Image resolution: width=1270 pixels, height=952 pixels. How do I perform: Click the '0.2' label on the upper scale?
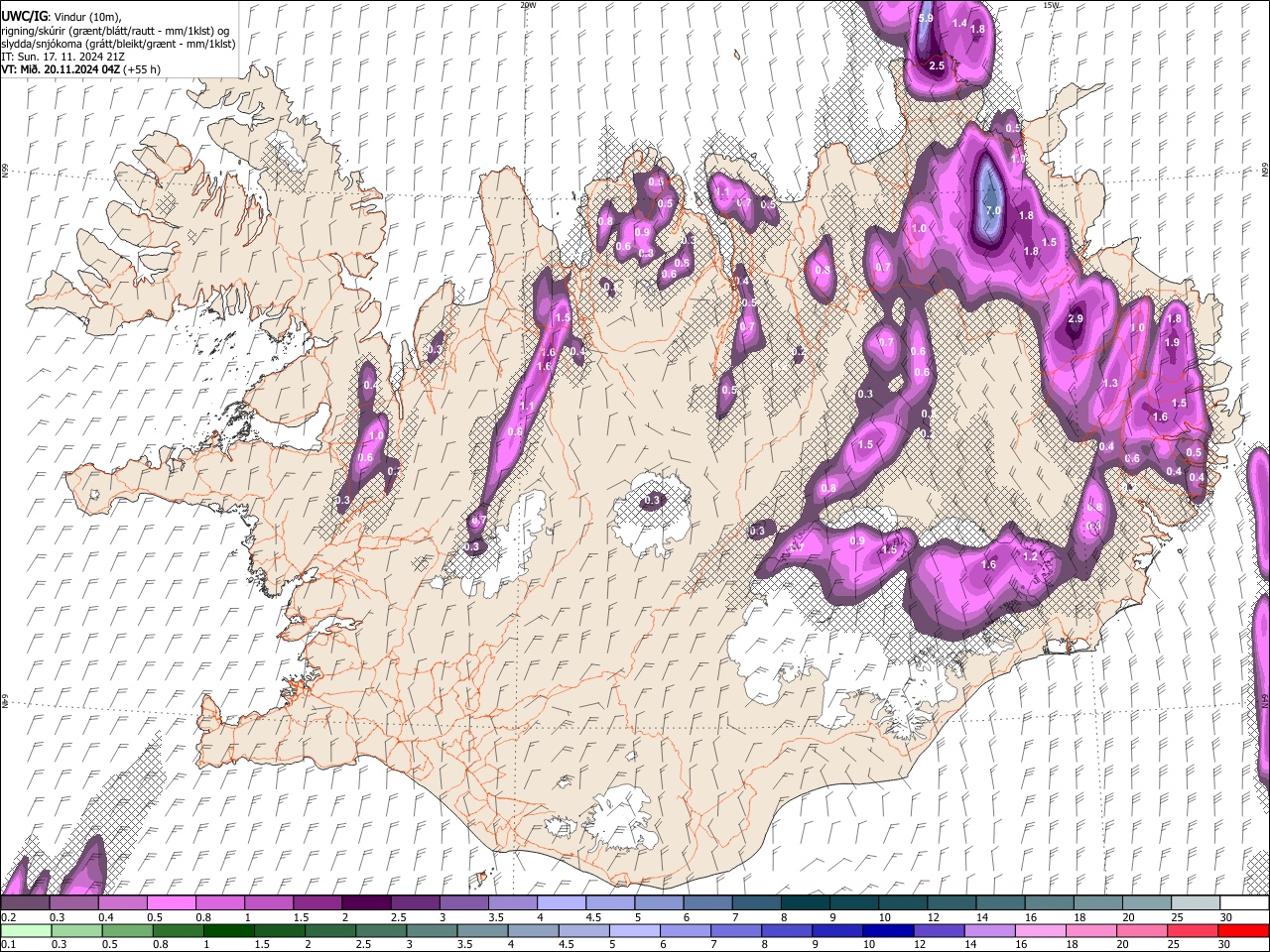pyautogui.click(x=8, y=917)
